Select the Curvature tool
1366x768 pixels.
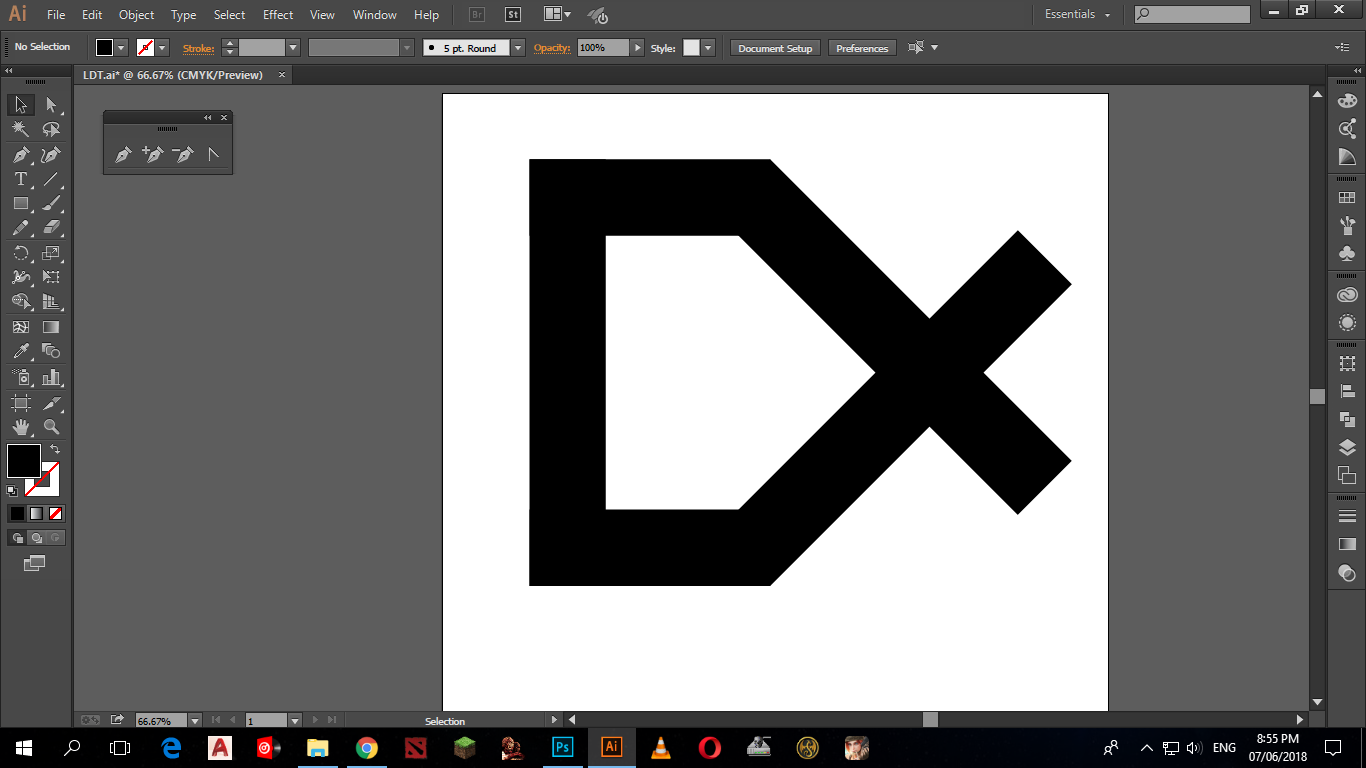pos(52,155)
